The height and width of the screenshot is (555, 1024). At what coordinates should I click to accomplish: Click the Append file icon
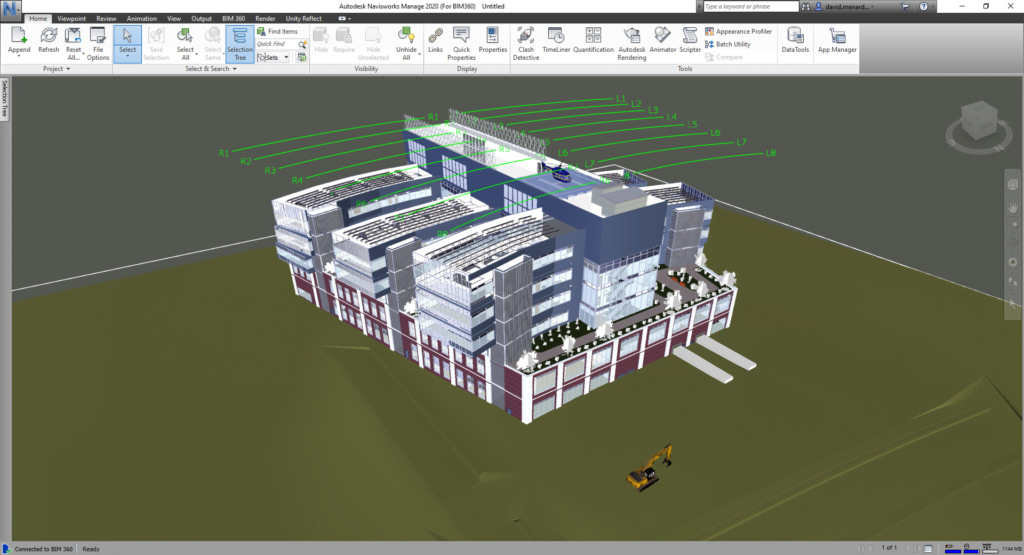click(18, 42)
